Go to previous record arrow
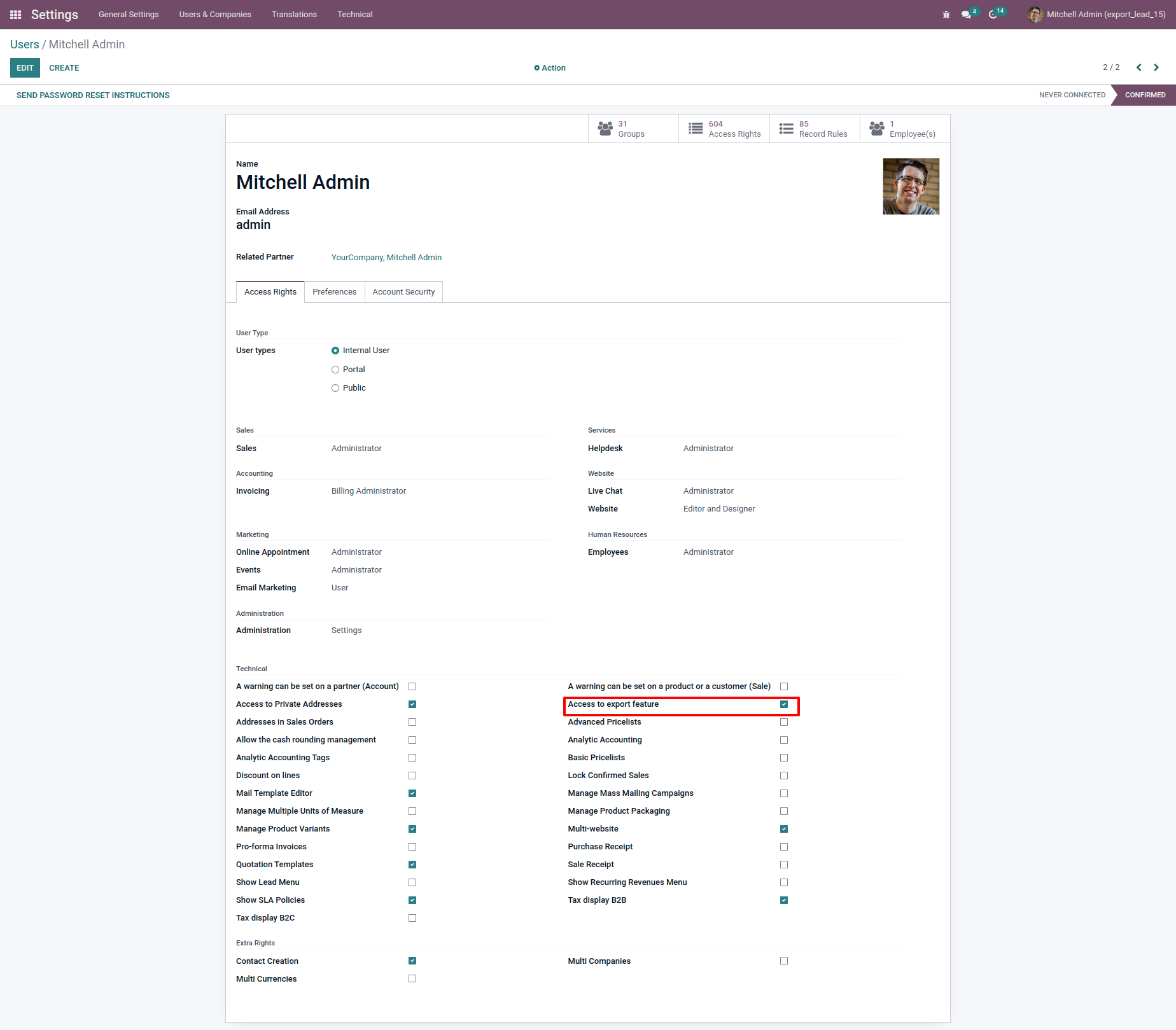The image size is (1176, 1030). [x=1139, y=67]
